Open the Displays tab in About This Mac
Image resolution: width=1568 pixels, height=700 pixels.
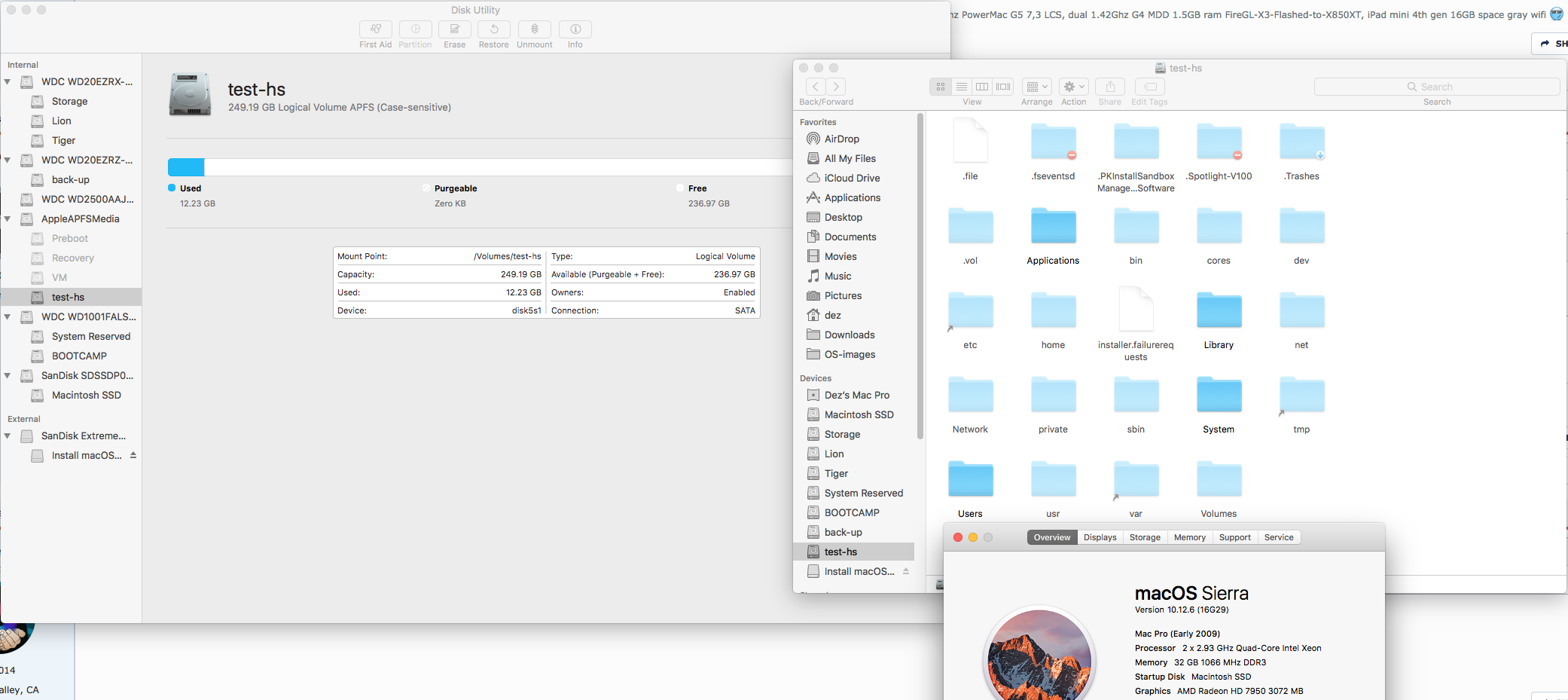(1100, 537)
